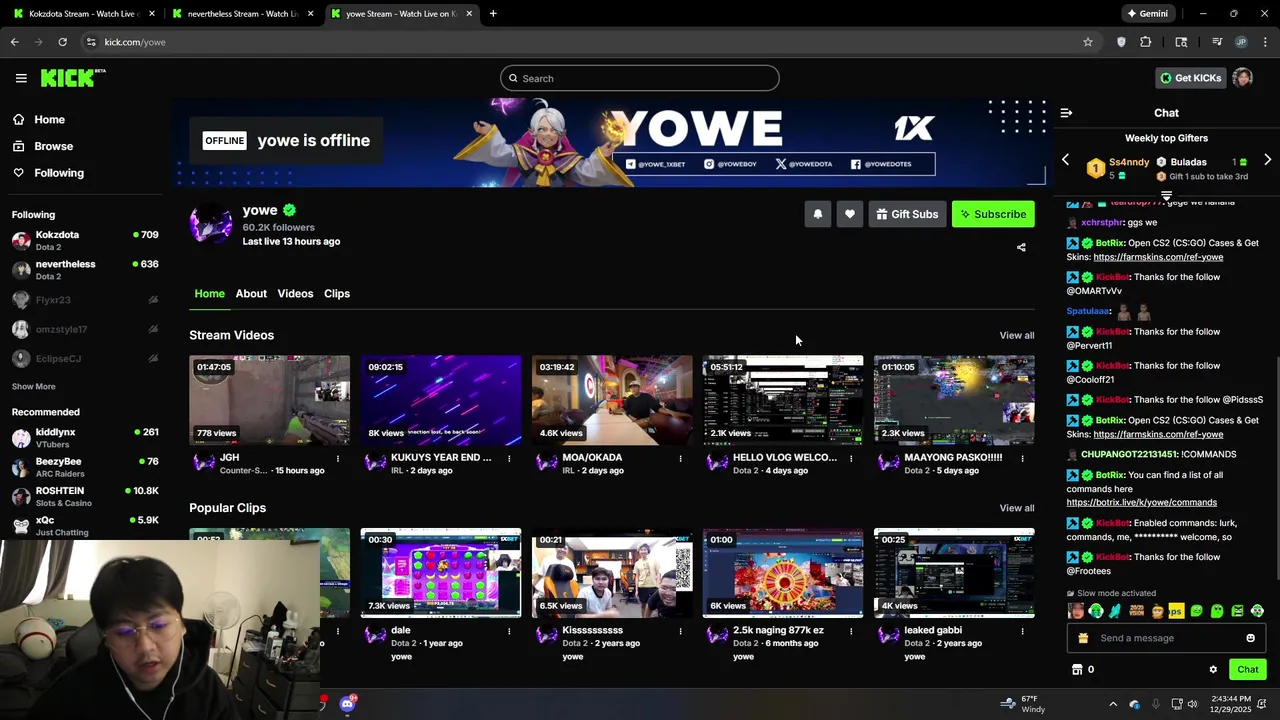Share the yowe channel

point(1021,247)
